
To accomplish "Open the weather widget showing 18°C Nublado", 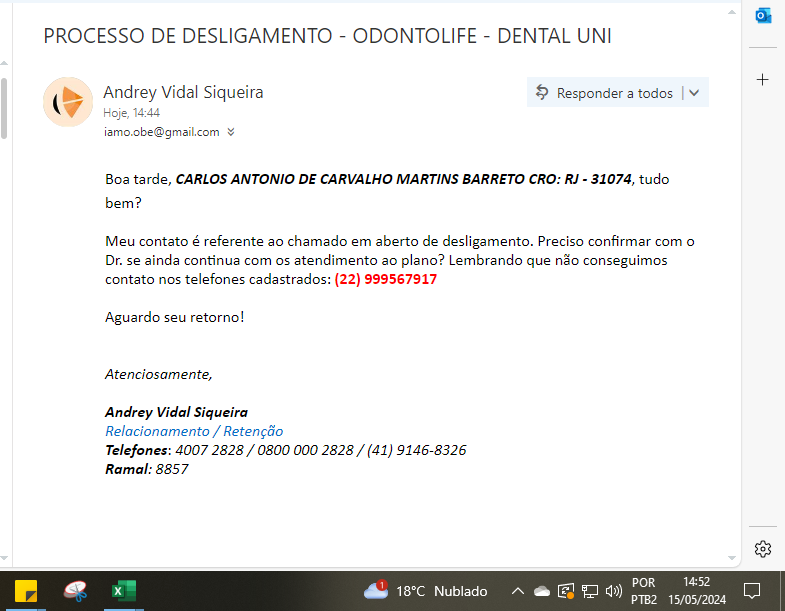I will tap(426, 591).
